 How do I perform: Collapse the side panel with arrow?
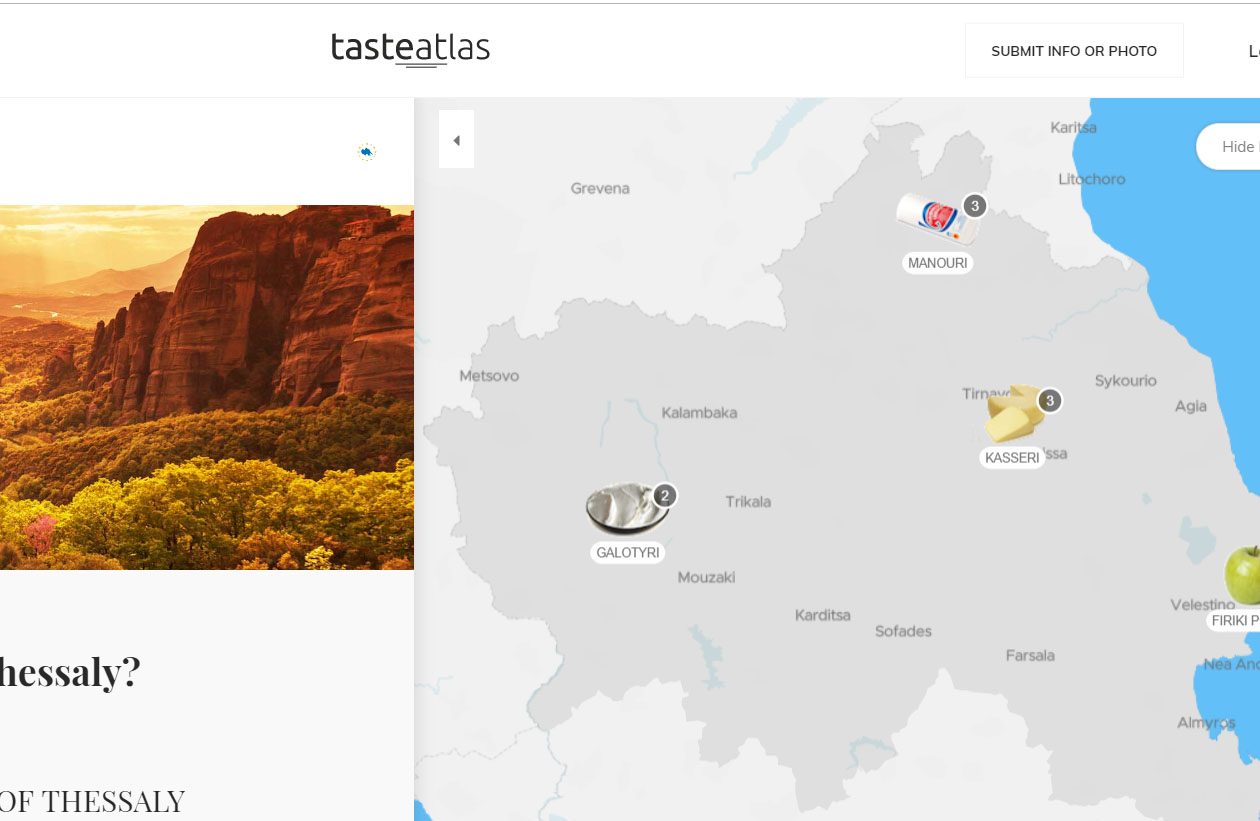[x=456, y=140]
